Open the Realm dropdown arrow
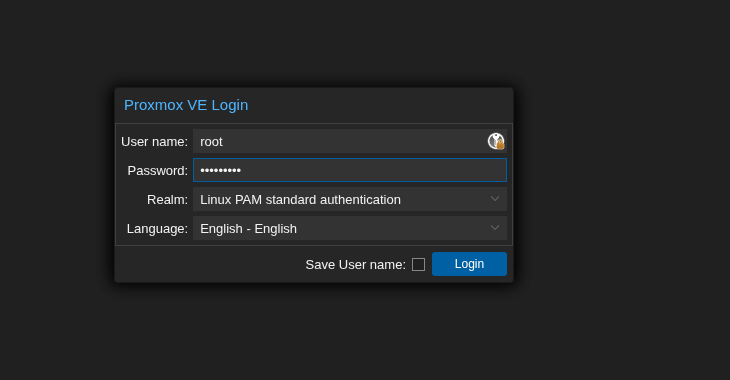The image size is (730, 380). pos(494,199)
